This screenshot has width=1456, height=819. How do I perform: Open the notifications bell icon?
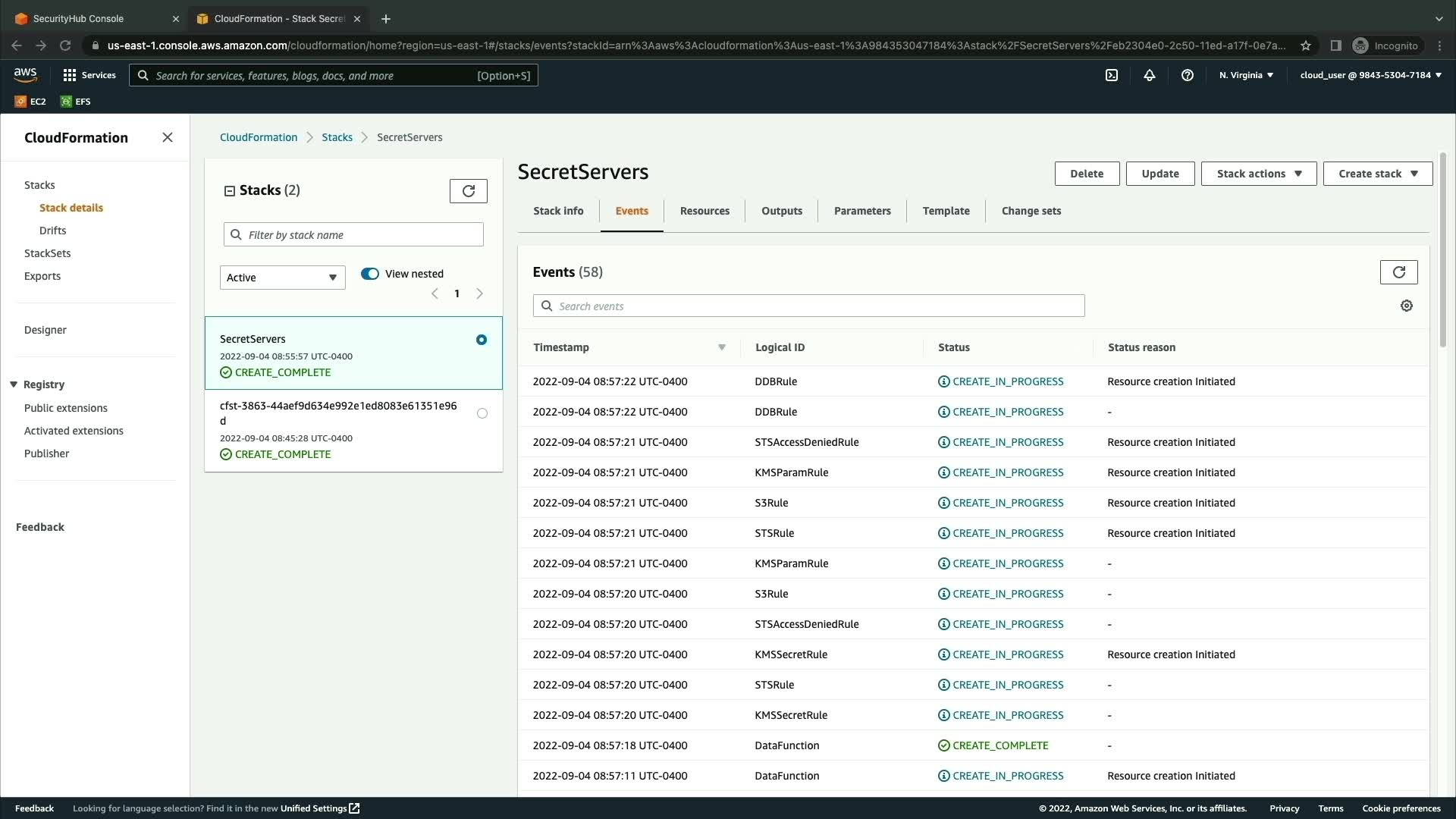[1150, 75]
